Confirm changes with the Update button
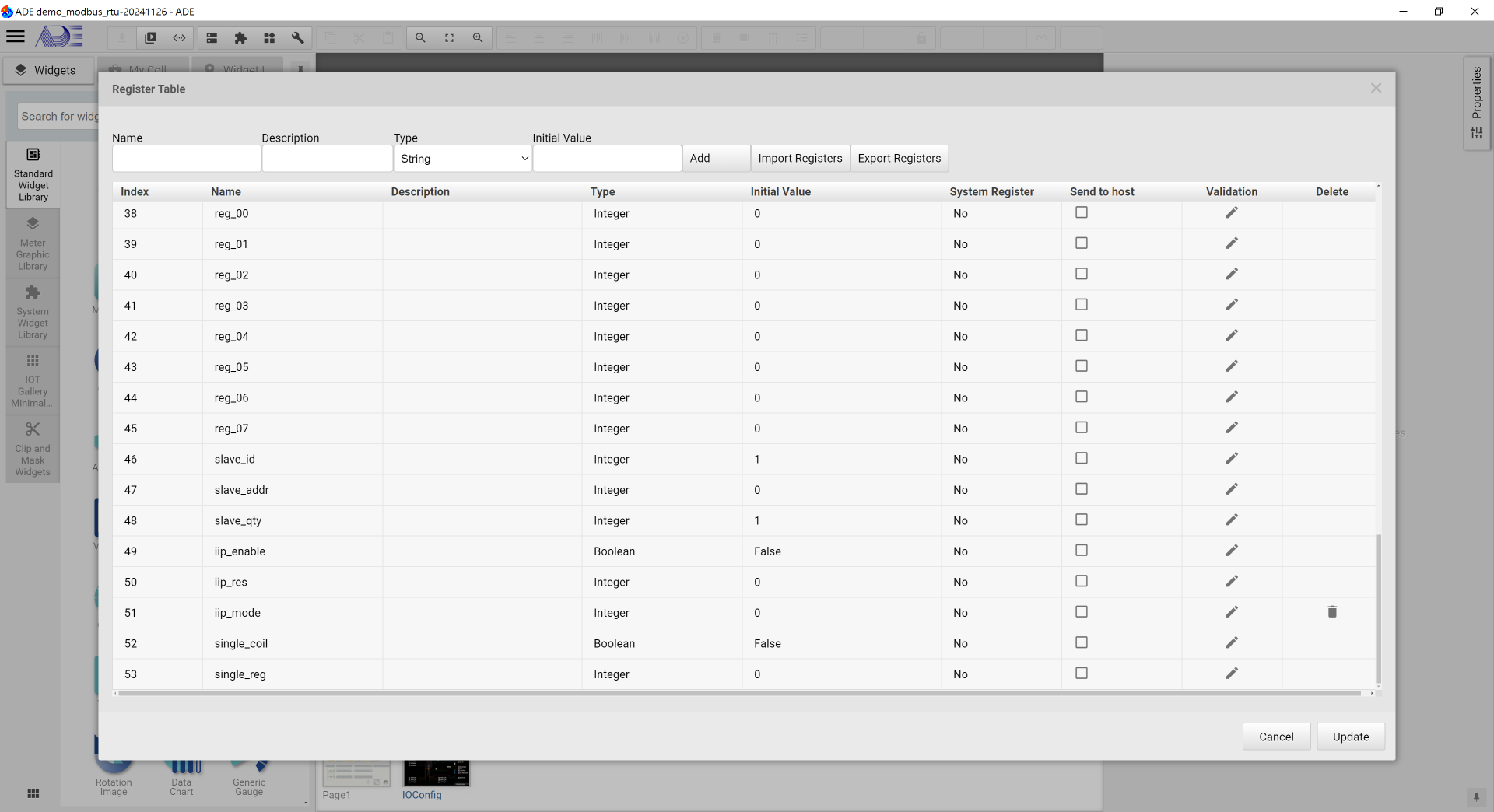 pos(1350,737)
